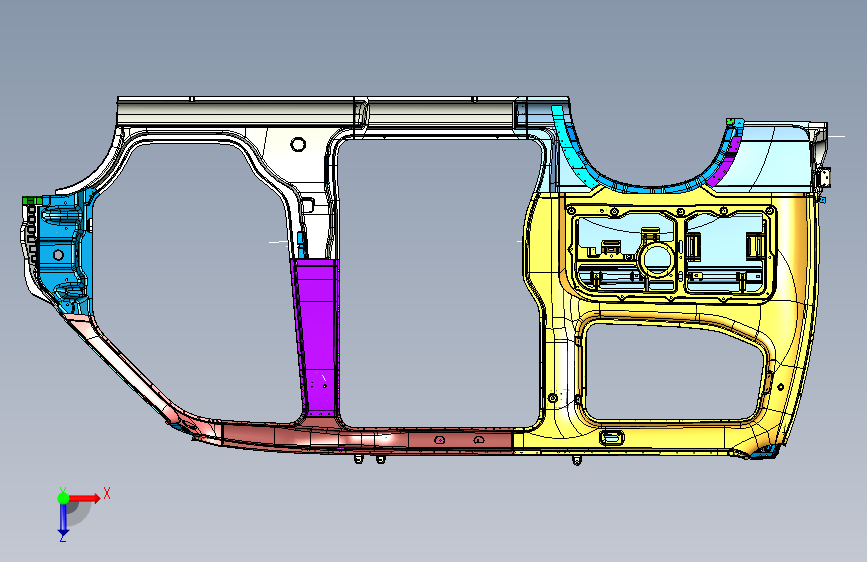Pick the oblong slot in the yellow sill
The height and width of the screenshot is (562, 867).
[612, 438]
